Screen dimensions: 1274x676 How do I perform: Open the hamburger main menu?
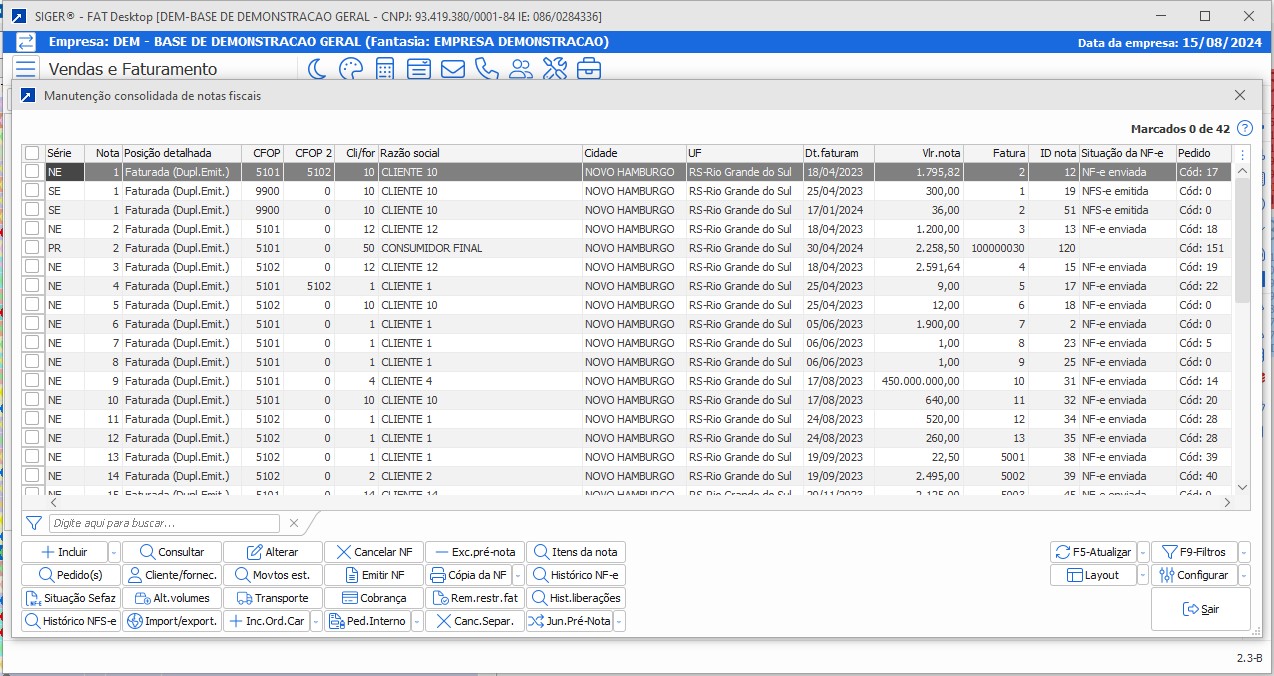click(25, 69)
